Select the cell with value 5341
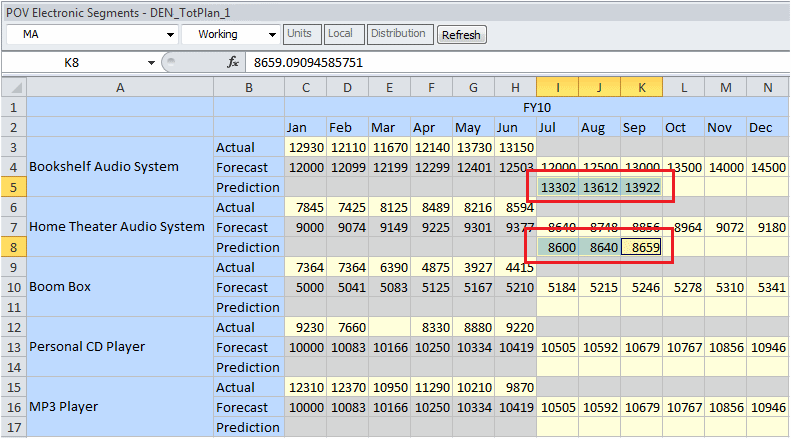This screenshot has height=439, width=791. (x=767, y=287)
